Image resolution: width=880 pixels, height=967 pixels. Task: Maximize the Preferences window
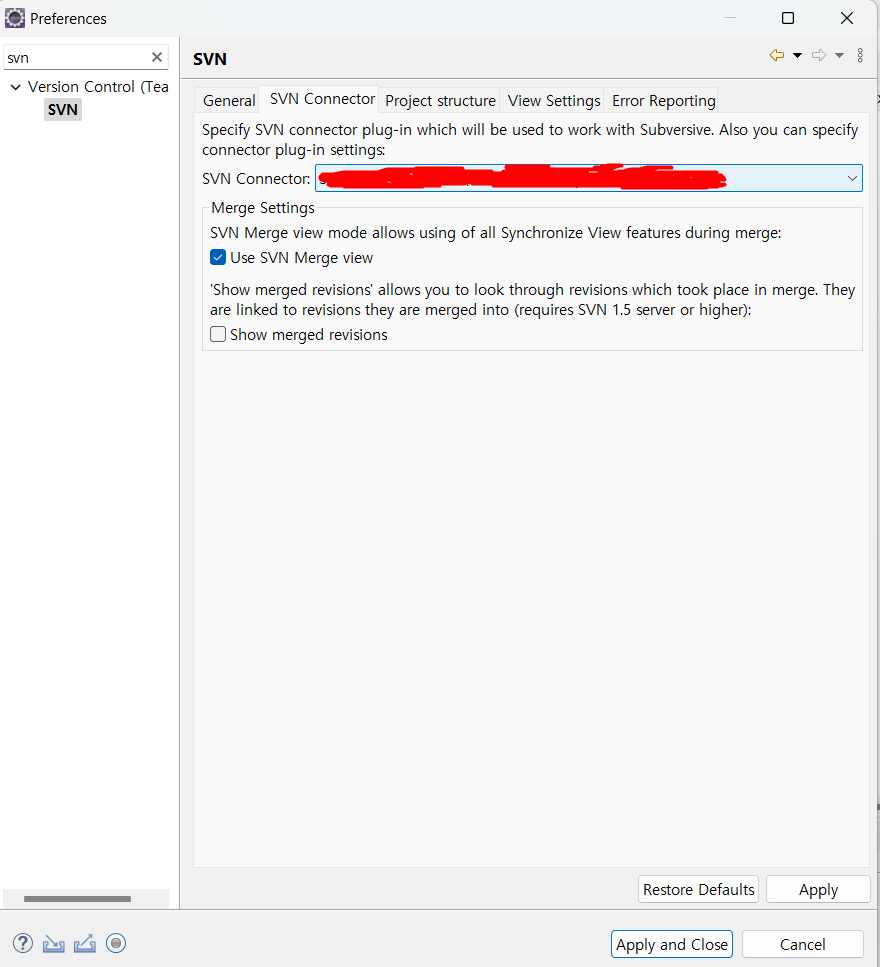(787, 19)
